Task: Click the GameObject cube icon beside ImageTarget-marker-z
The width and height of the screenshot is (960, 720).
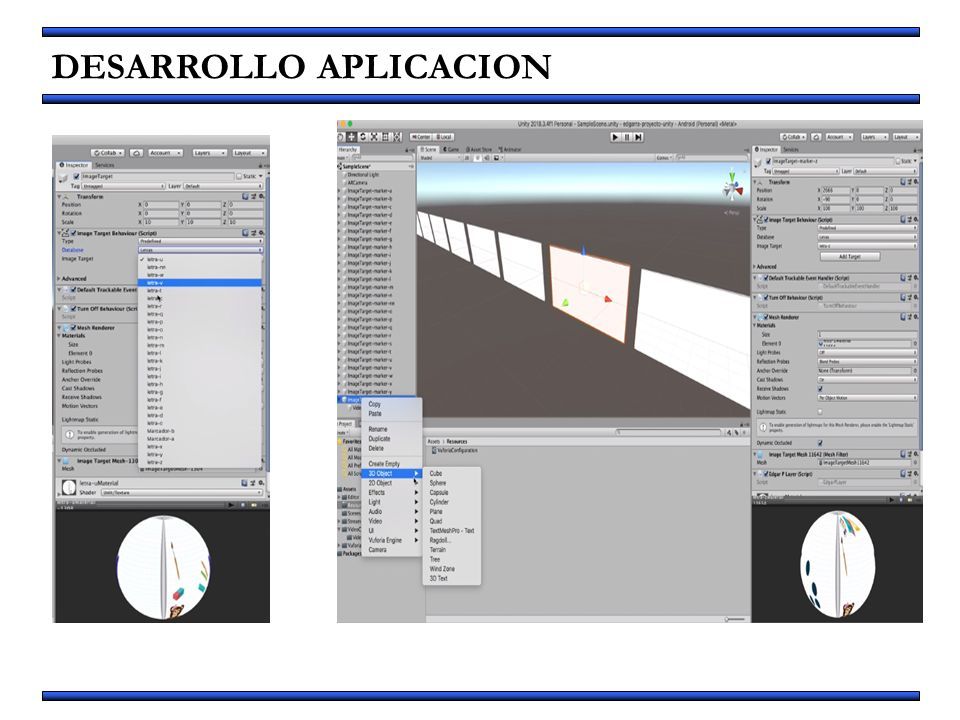Action: 760,162
